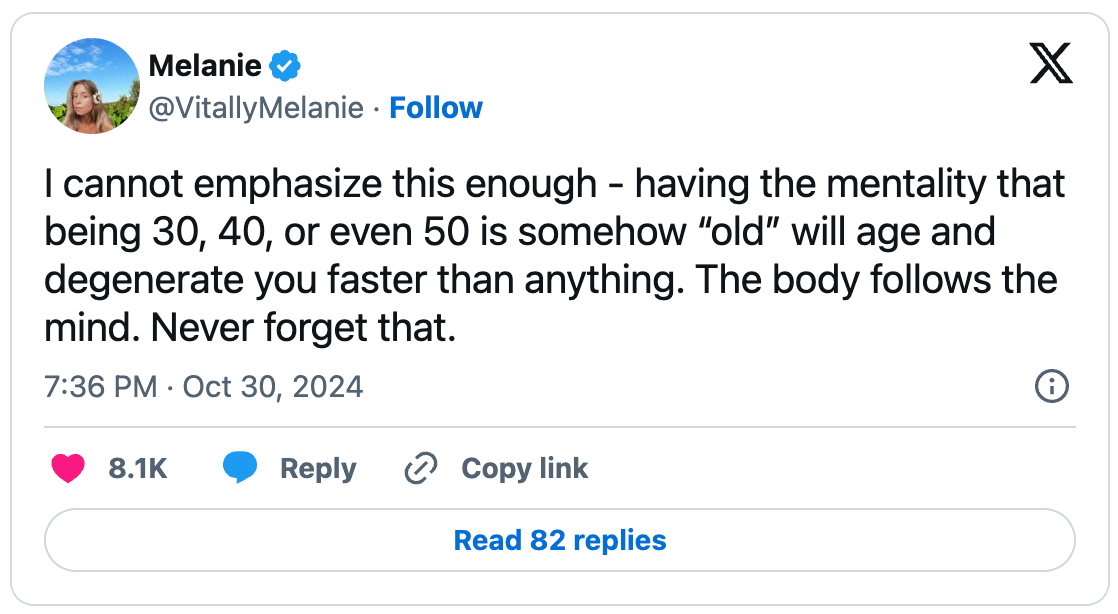Open Melanie's profile picture
This screenshot has height=614, width=1118.
pyautogui.click(x=91, y=87)
